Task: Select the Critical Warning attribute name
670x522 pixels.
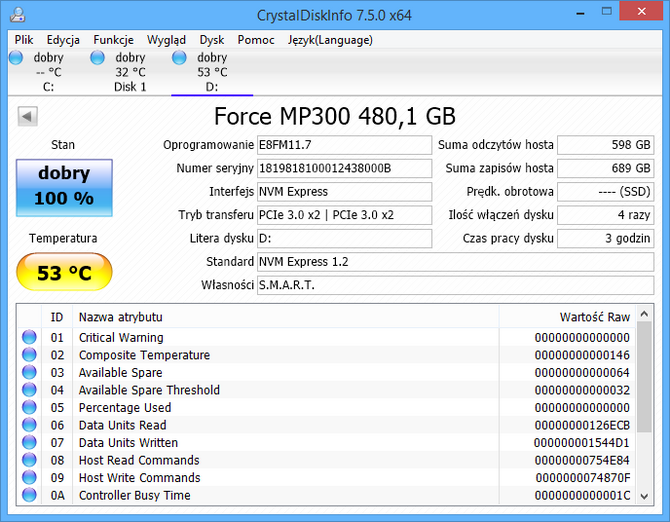Action: click(x=121, y=337)
